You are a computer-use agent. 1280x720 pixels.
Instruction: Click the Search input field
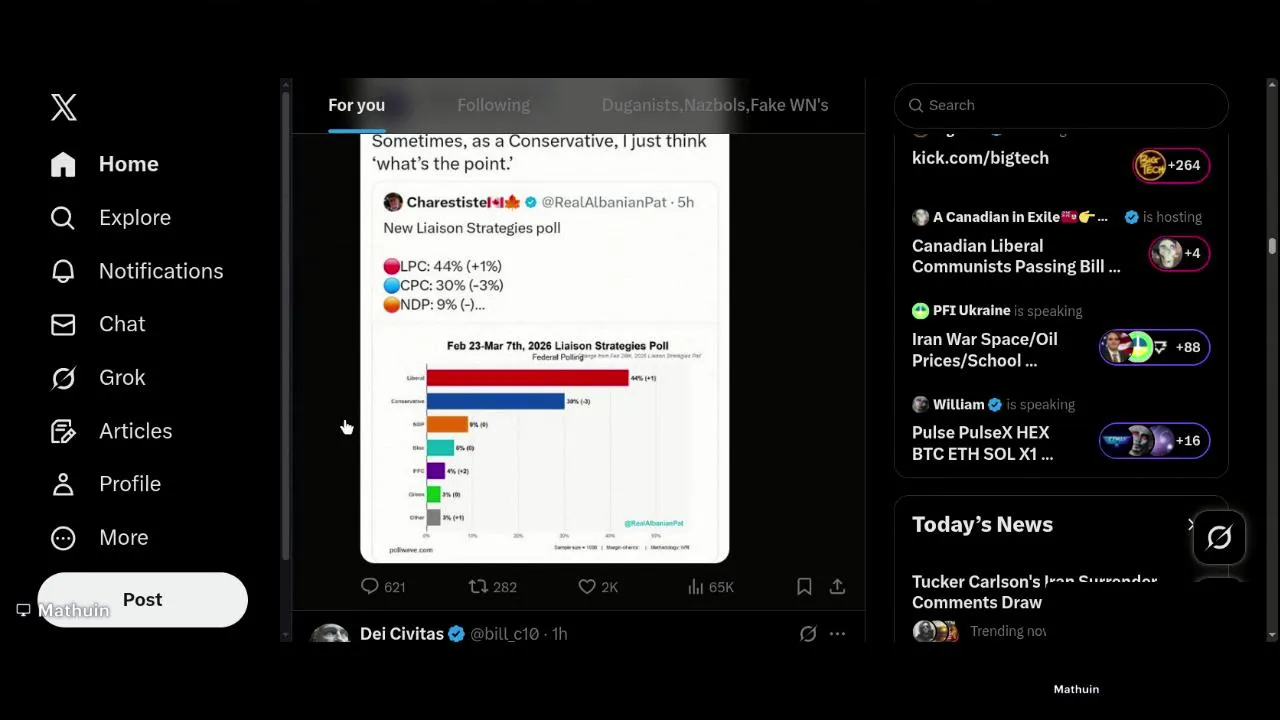[x=1070, y=105]
